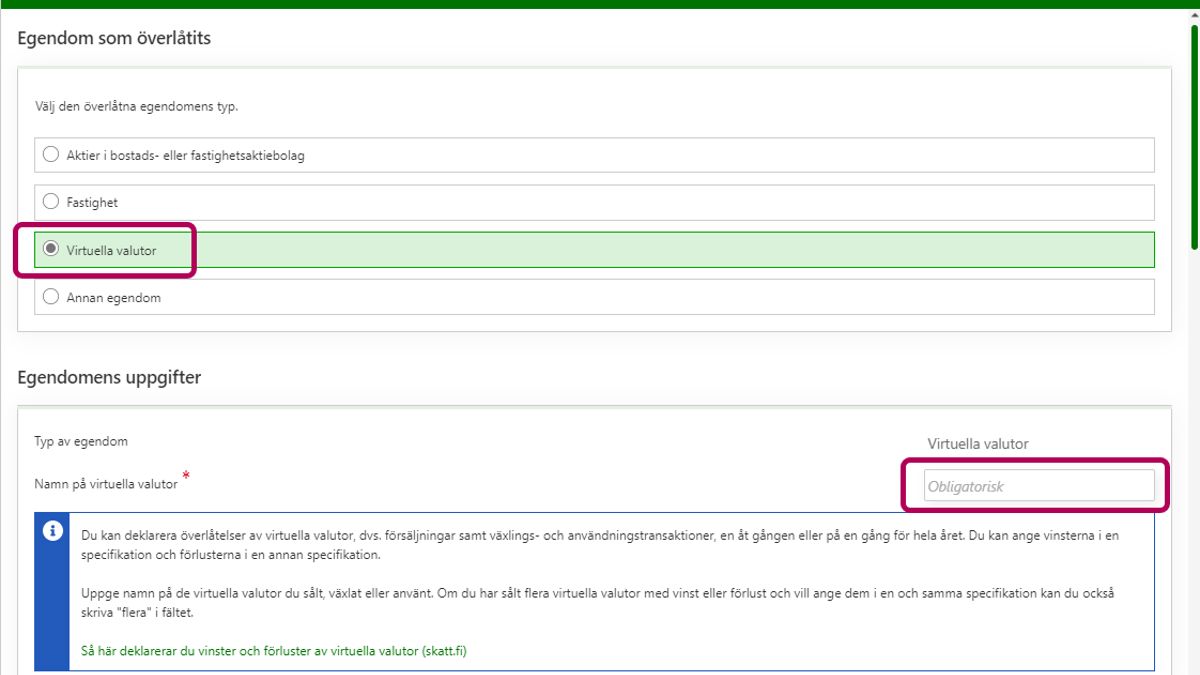Screen dimensions: 1200x675
Task: Select the 'Virtuella valutor' radio option
Action: [51, 250]
